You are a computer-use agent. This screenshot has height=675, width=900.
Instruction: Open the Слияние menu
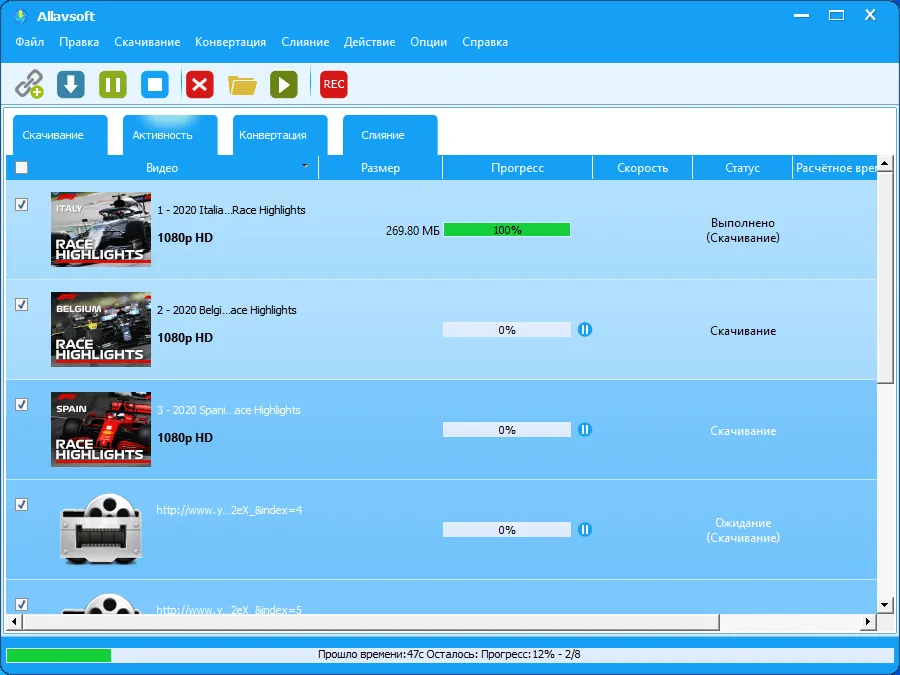pyautogui.click(x=305, y=42)
